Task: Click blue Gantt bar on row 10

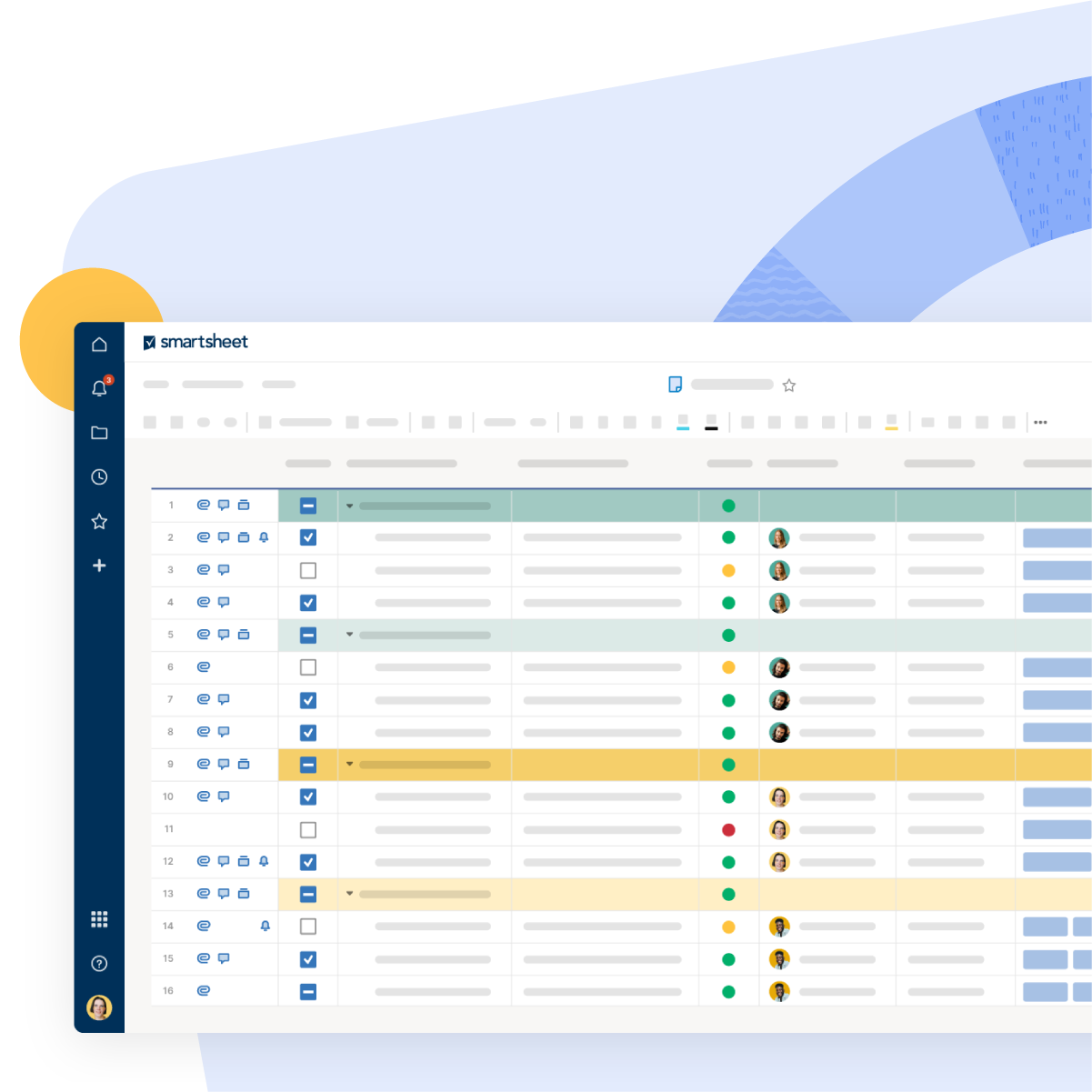Action: [1057, 796]
